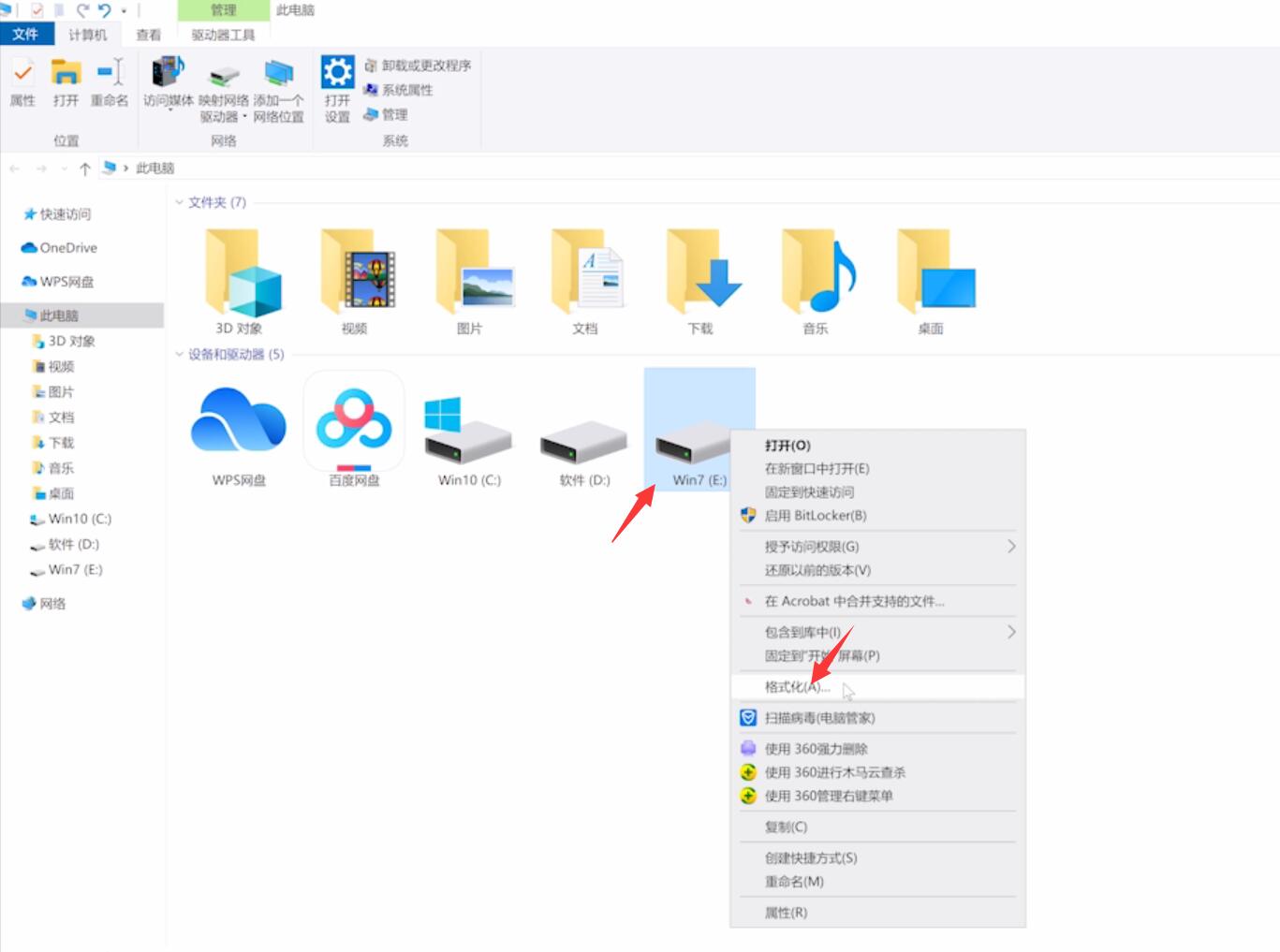Image resolution: width=1280 pixels, height=952 pixels.
Task: Open the quick access toolbar dropdown arrow
Action: point(124,11)
